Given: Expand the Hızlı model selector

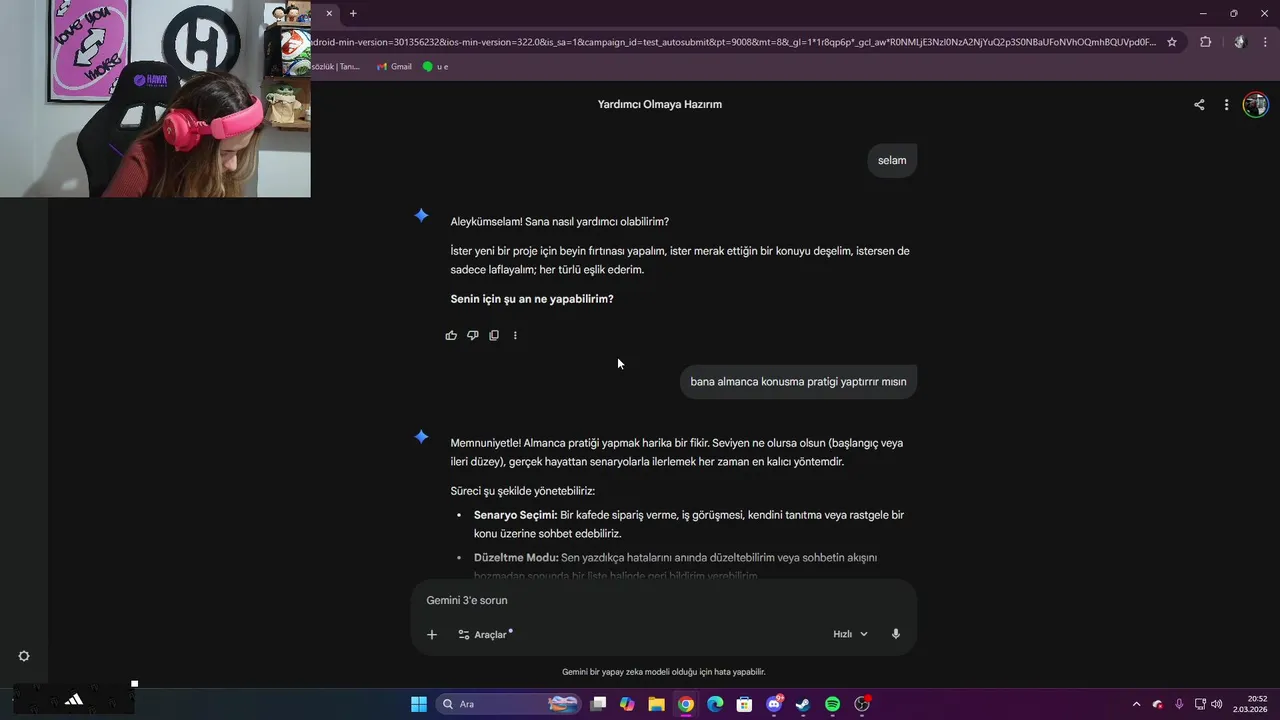Looking at the screenshot, I should coord(850,634).
